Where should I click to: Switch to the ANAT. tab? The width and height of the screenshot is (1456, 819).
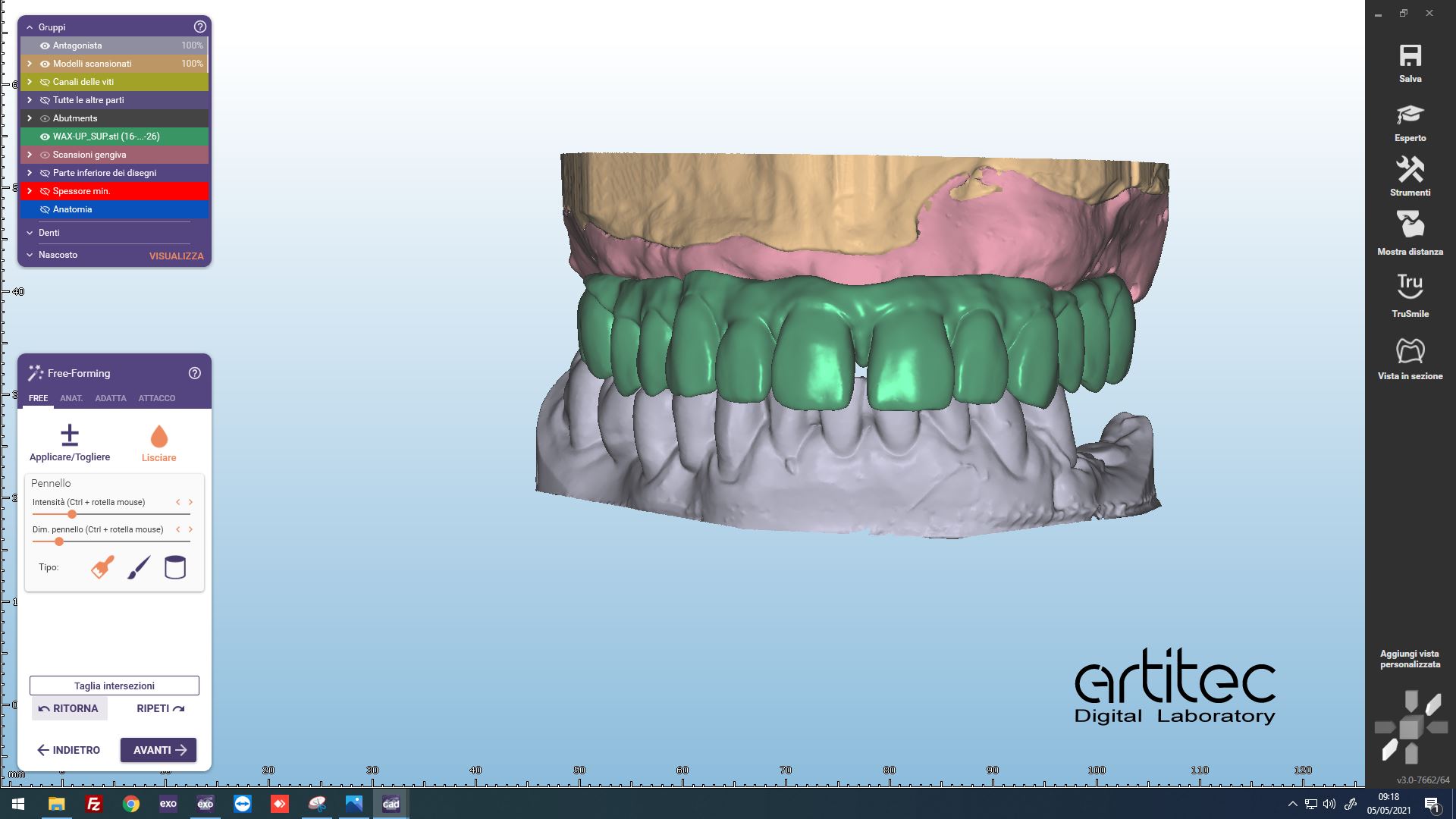71,398
